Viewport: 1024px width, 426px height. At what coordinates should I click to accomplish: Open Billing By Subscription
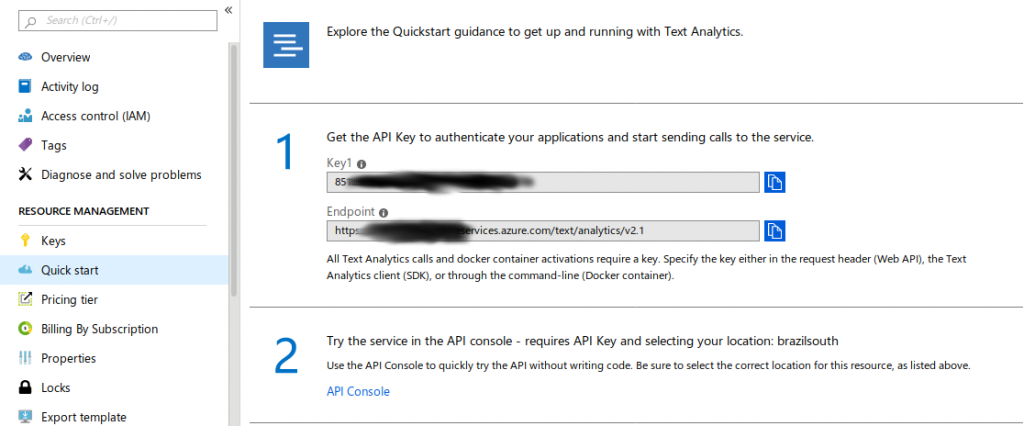[x=99, y=329]
